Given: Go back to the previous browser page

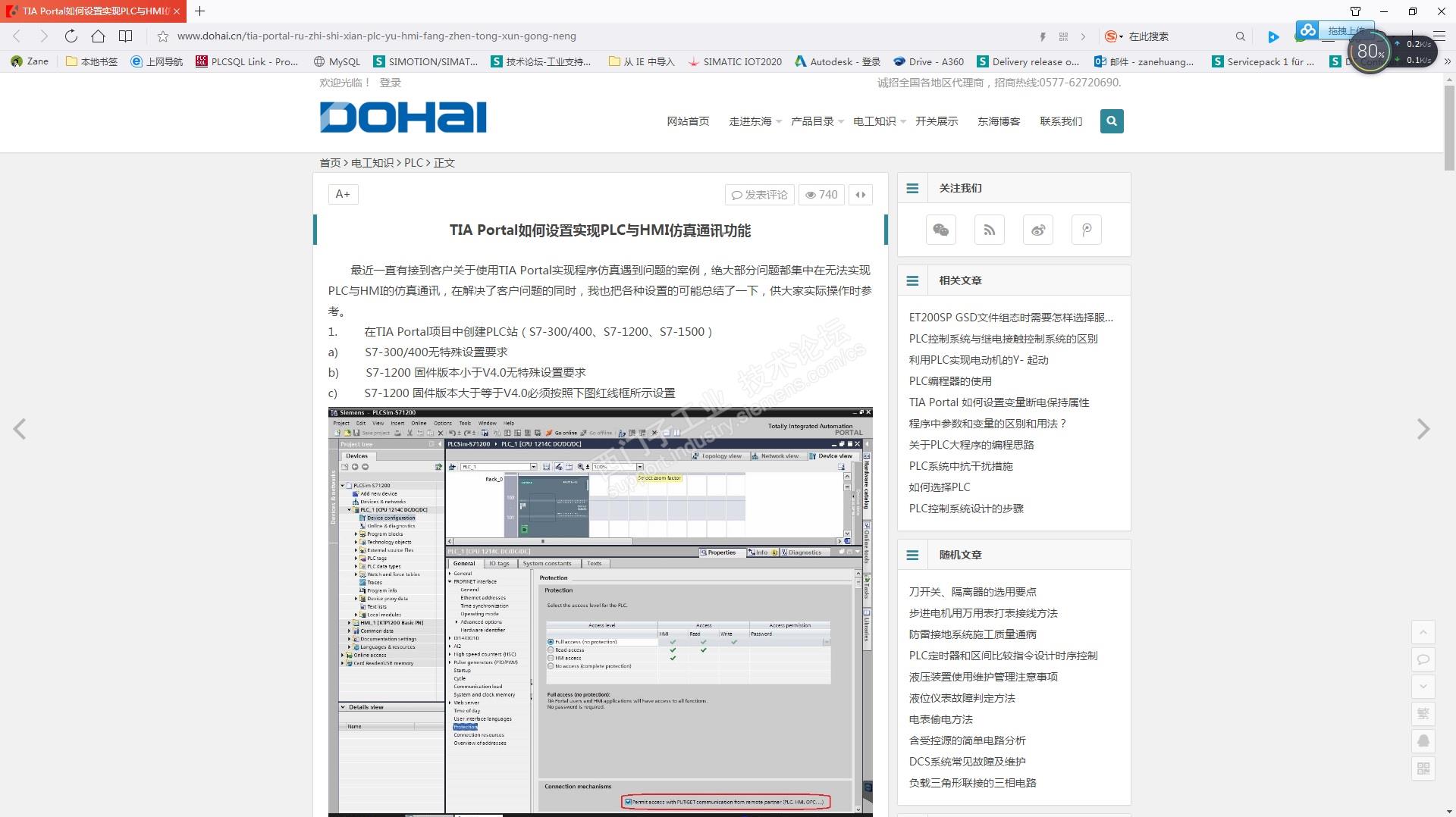Looking at the screenshot, I should (17, 36).
